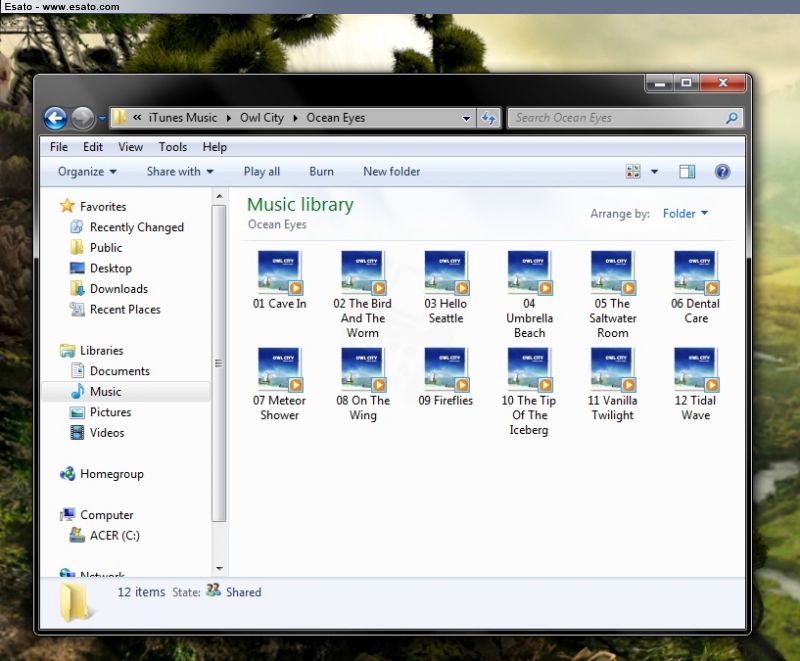Image resolution: width=800 pixels, height=661 pixels.
Task: Click the folder icon in address bar
Action: [119, 118]
